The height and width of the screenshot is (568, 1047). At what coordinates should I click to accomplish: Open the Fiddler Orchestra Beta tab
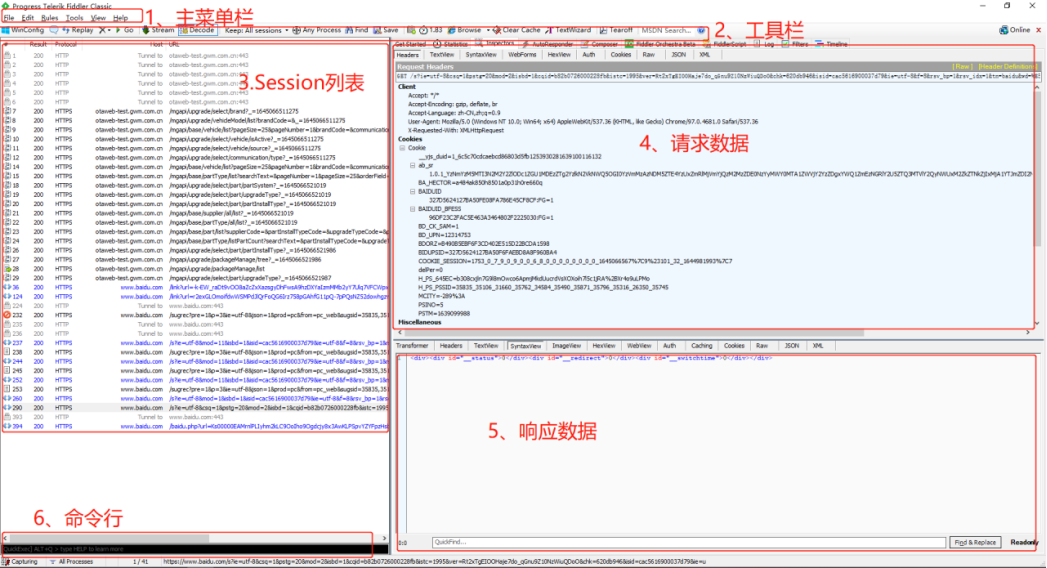pos(660,44)
